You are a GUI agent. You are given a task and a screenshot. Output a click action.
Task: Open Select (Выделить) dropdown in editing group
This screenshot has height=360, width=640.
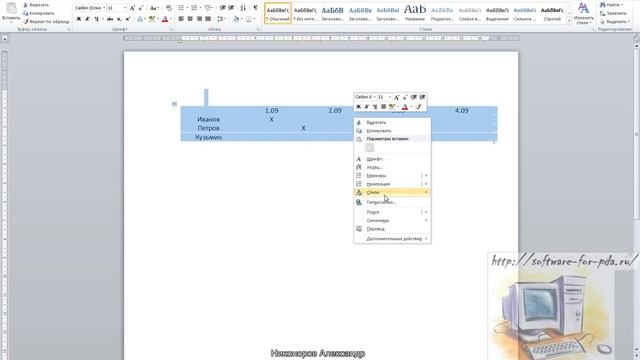tap(614, 21)
